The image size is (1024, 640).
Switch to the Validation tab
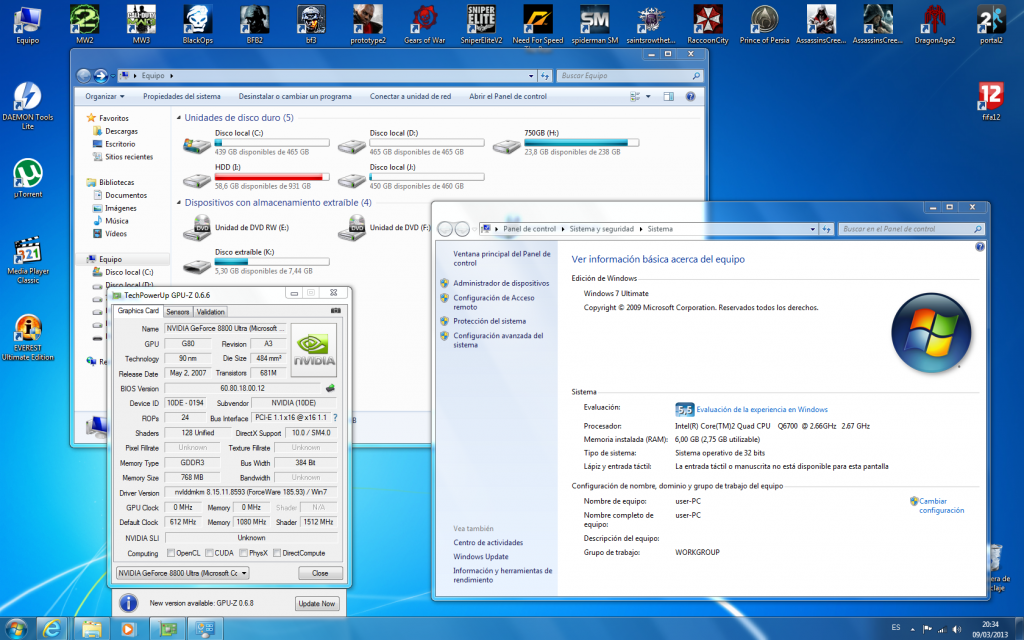point(210,312)
